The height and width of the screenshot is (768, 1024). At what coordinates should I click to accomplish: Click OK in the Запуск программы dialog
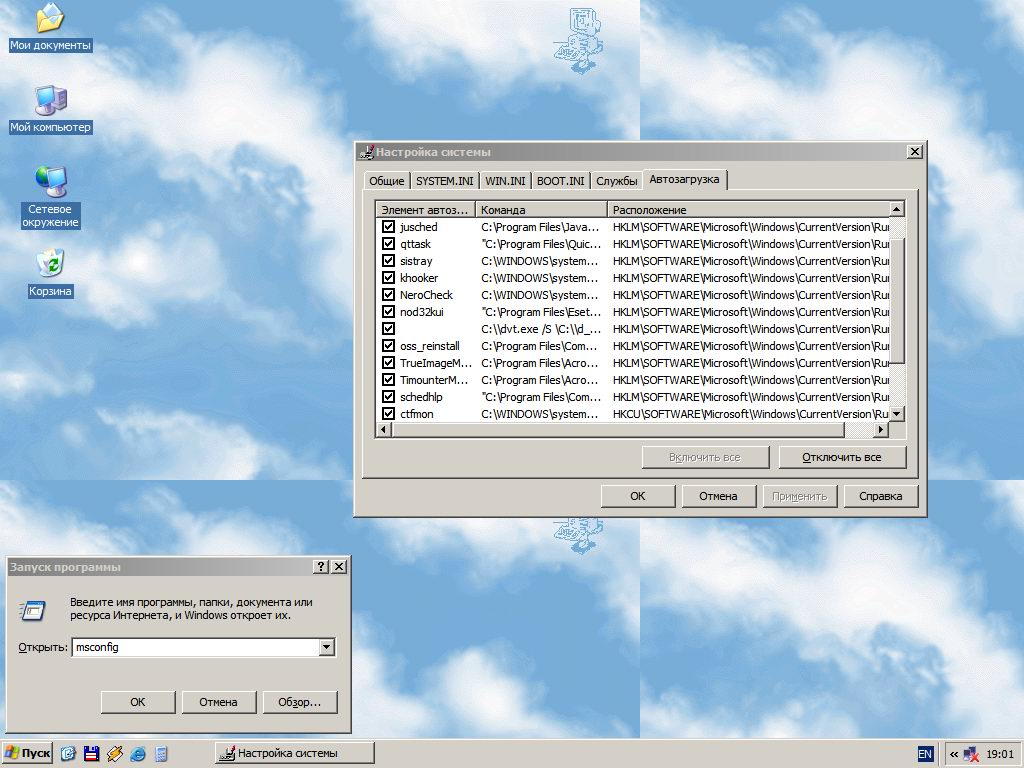138,702
